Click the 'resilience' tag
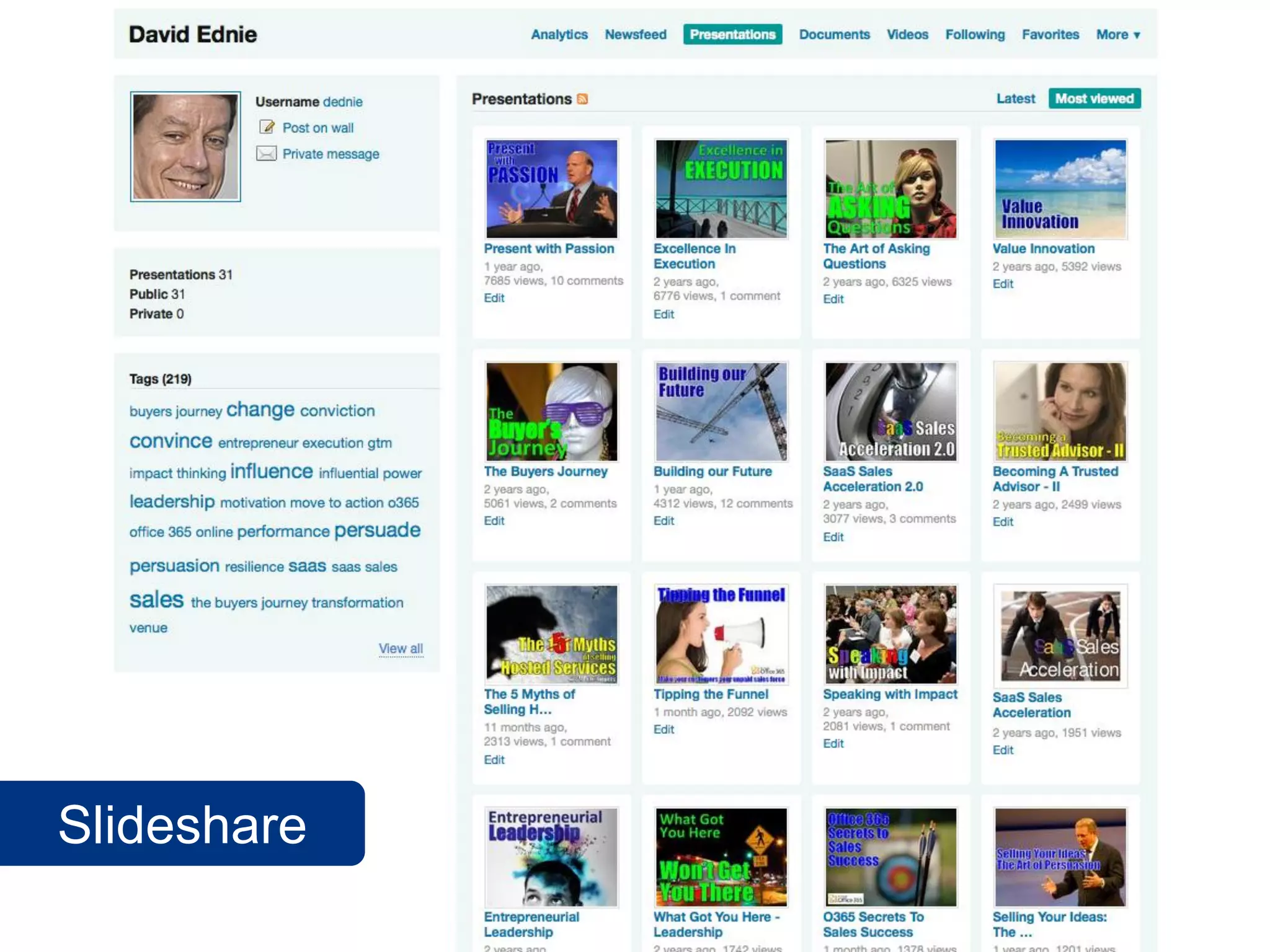Viewport: 1270px width, 952px height. (x=254, y=566)
